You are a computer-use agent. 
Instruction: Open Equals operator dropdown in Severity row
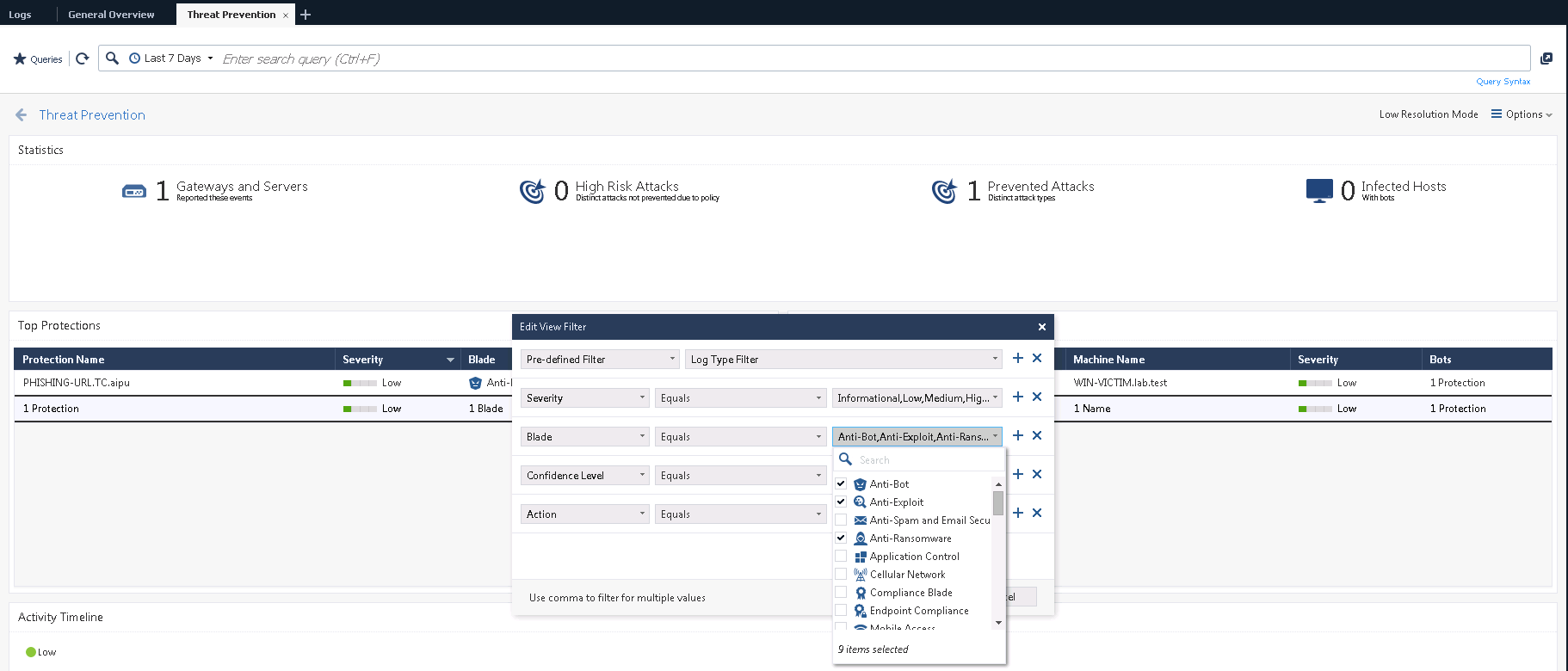pyautogui.click(x=740, y=398)
